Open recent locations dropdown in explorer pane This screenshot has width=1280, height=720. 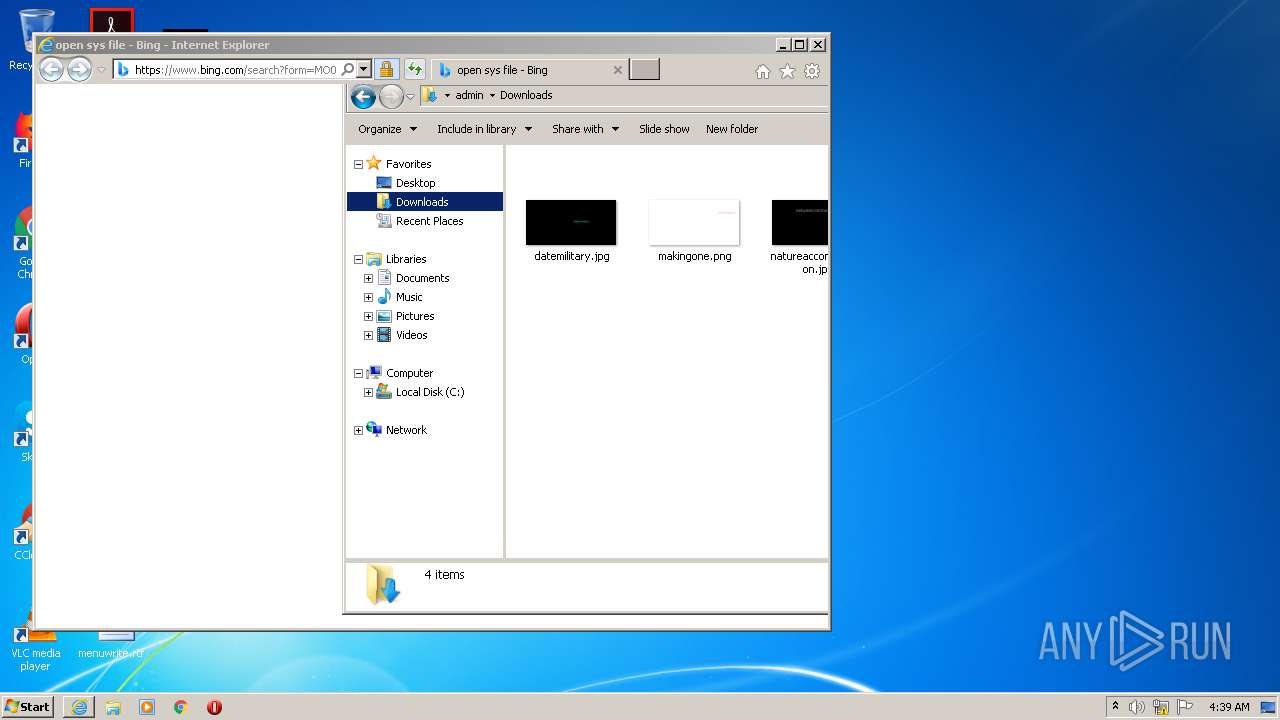pos(410,97)
